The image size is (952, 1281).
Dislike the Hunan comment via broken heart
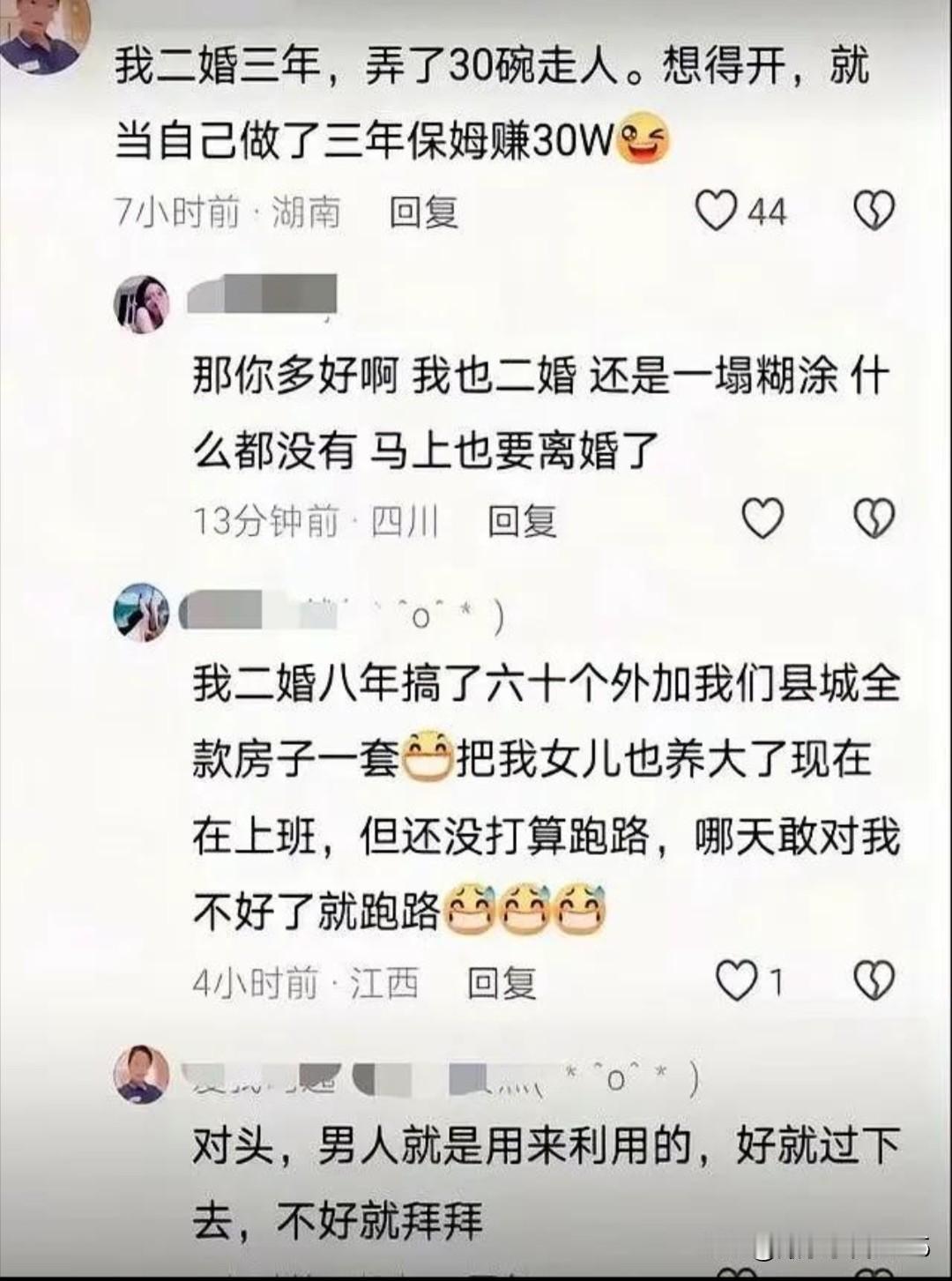tap(874, 211)
